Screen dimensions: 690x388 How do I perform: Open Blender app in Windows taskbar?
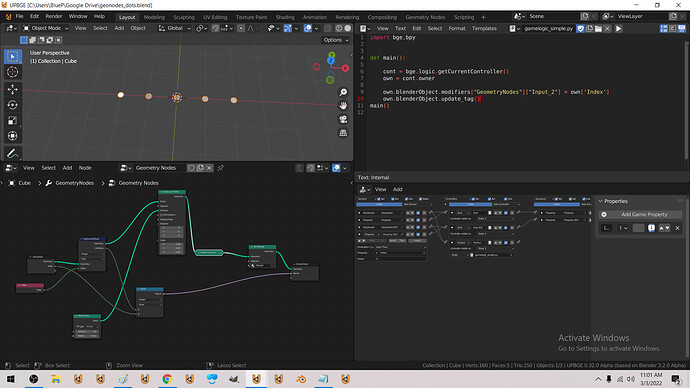point(301,379)
